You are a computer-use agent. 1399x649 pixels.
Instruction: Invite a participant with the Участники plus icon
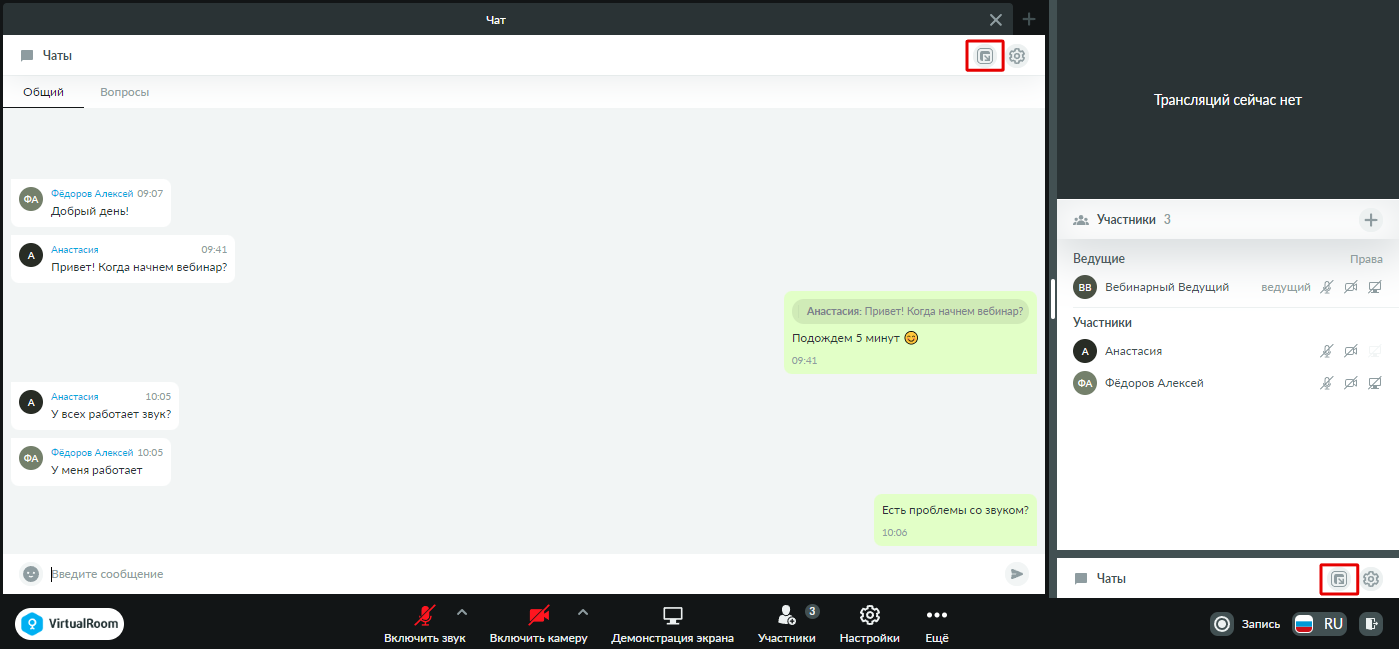[1370, 220]
